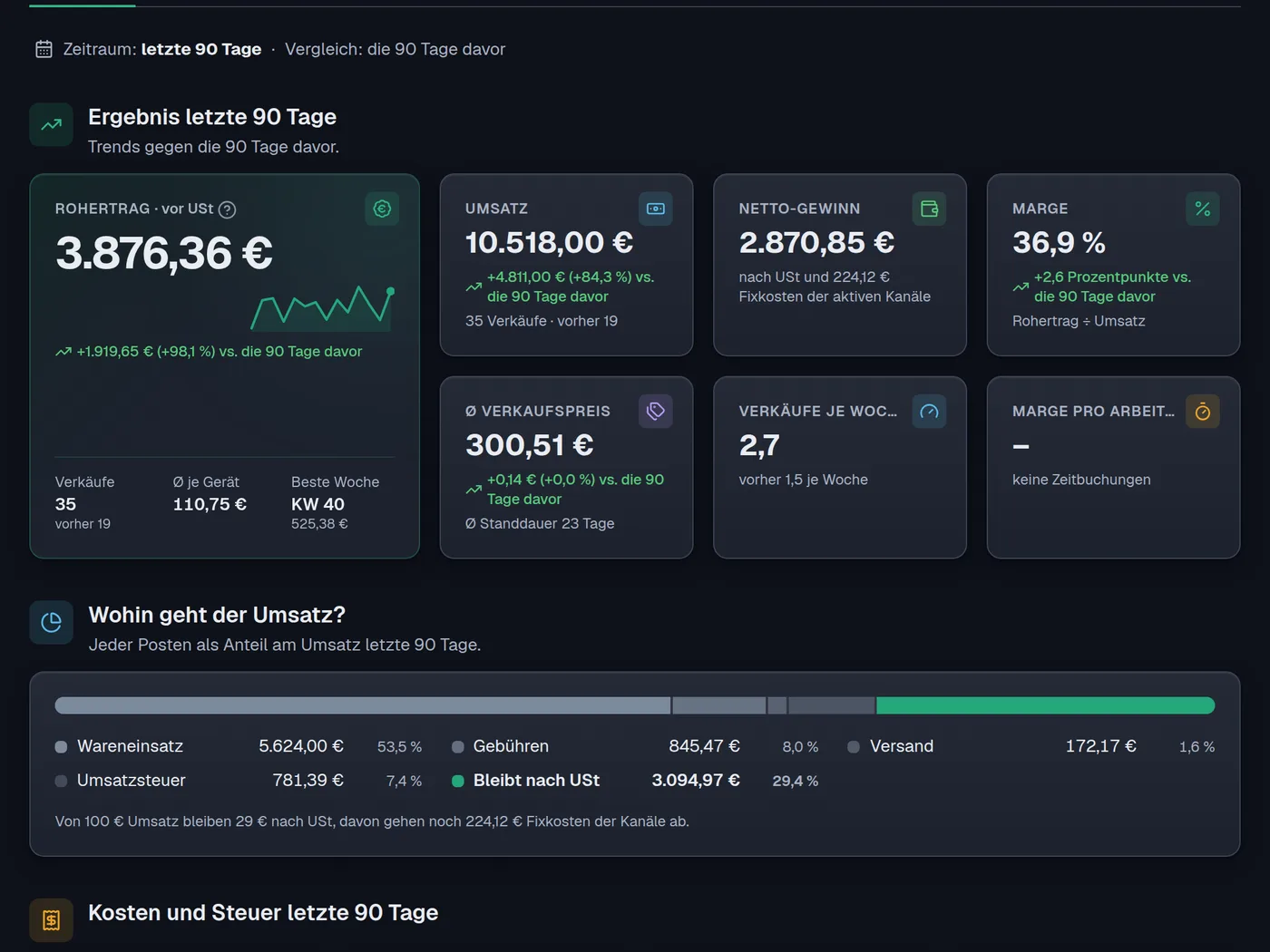Click the Rohertrag value 3.876,36 €
1270x952 pixels.
pos(164,253)
